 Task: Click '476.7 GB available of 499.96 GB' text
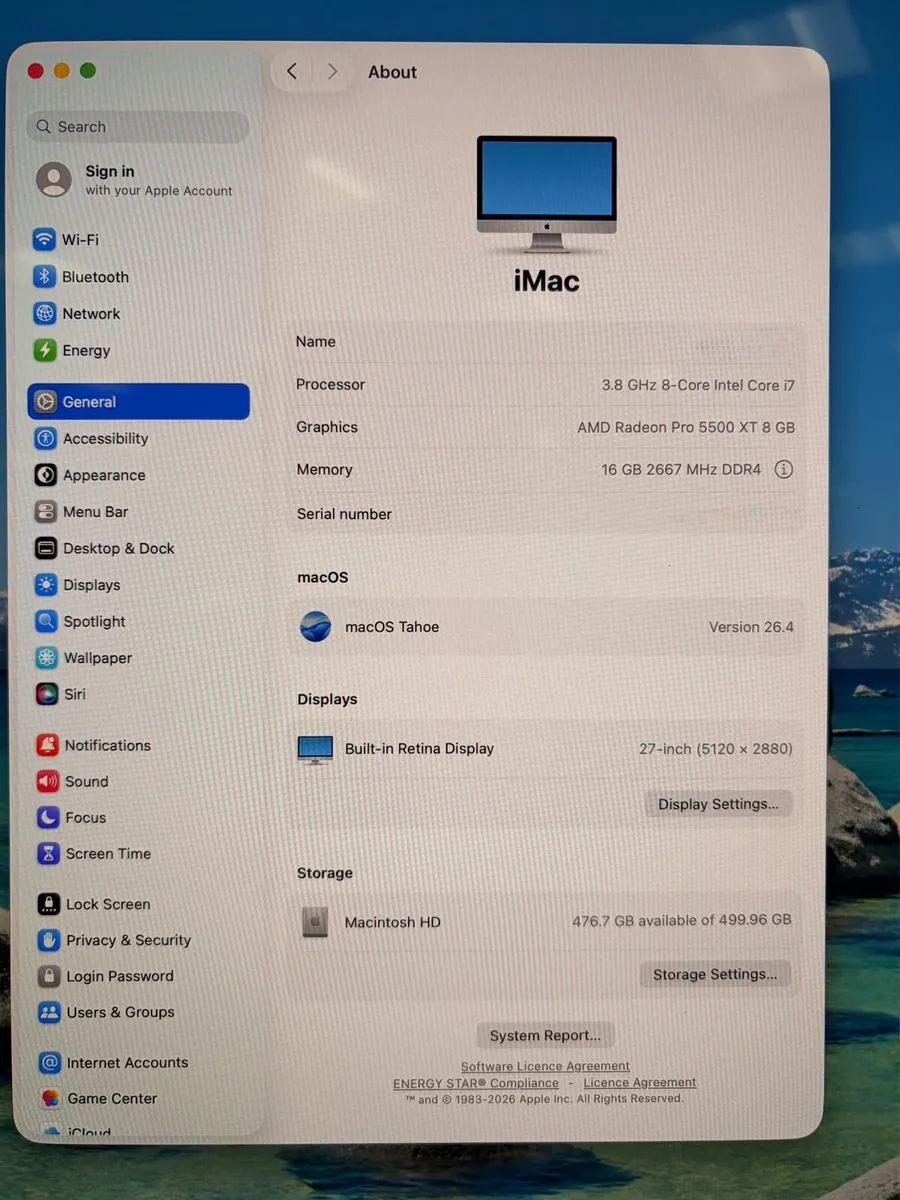682,920
